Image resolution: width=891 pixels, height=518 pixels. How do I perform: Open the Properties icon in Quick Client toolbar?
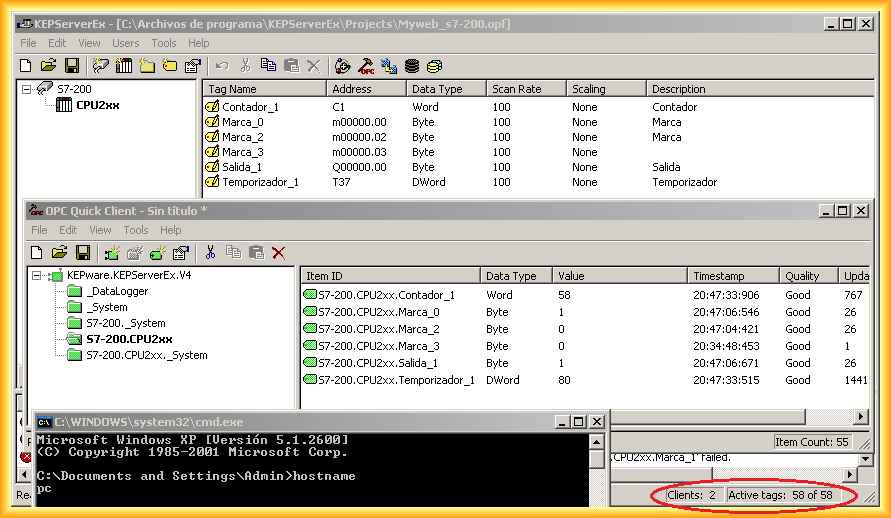pos(180,253)
